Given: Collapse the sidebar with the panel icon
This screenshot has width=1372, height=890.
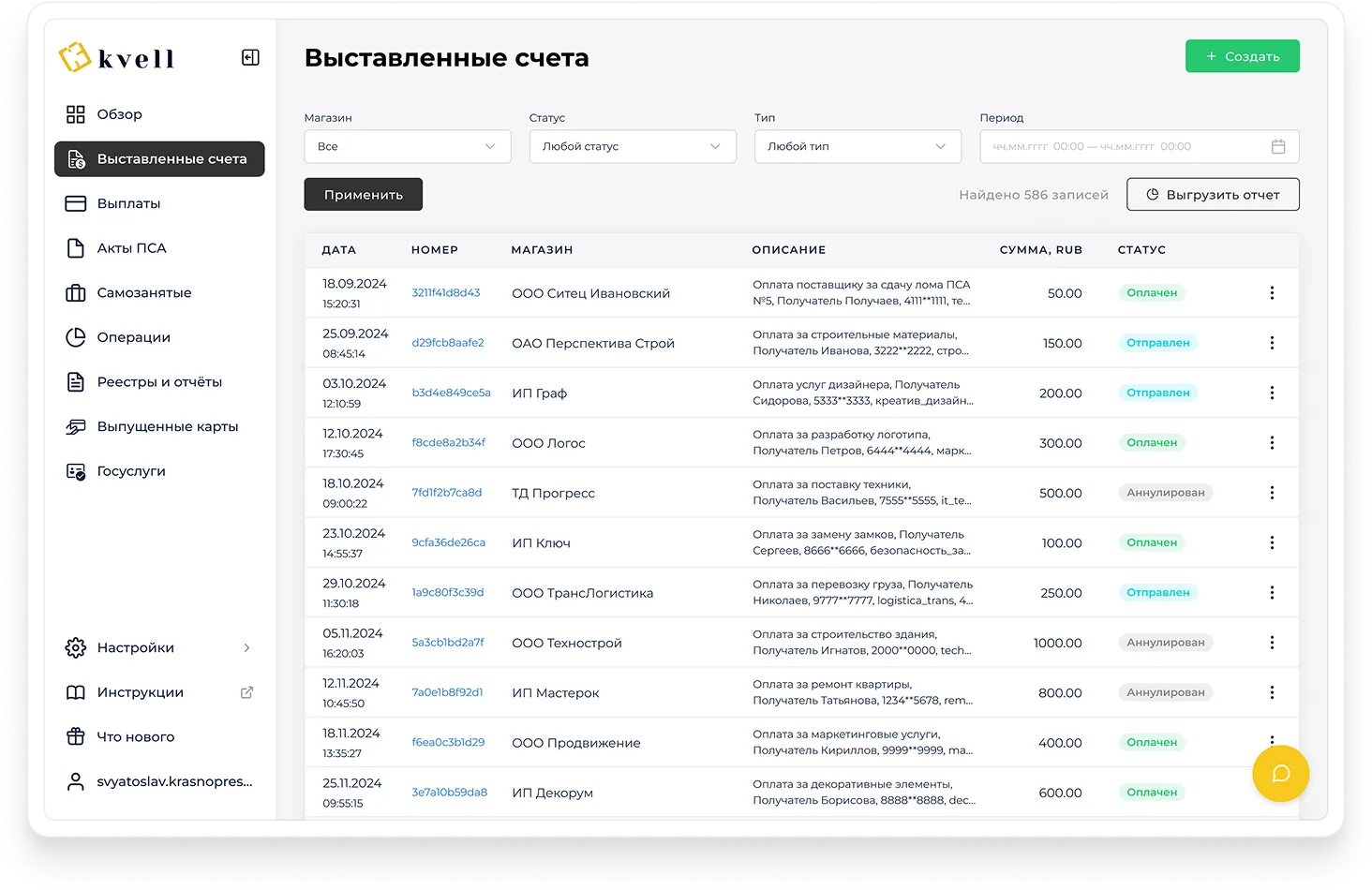Looking at the screenshot, I should tap(250, 58).
